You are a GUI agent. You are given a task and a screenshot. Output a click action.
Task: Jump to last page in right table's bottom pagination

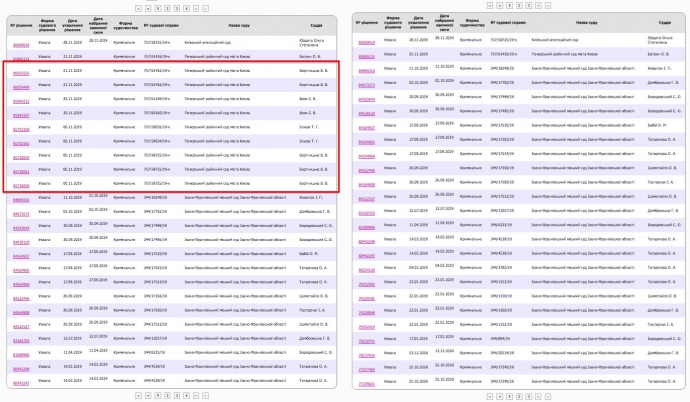[547, 397]
